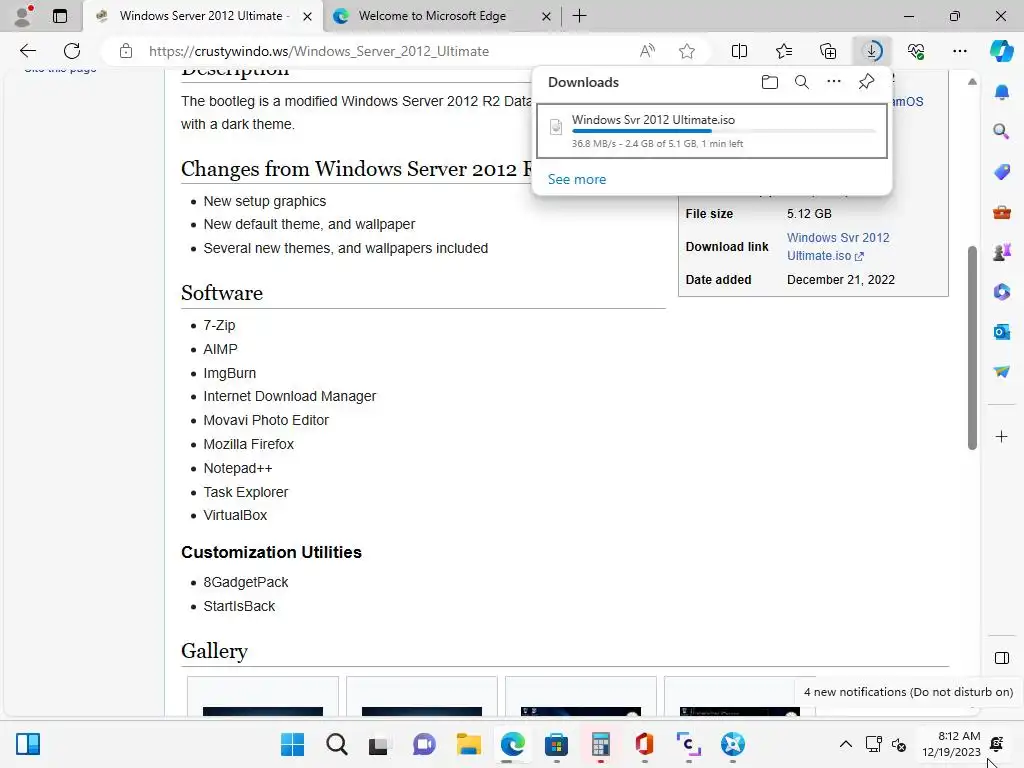Add a sidebar app with plus button
This screenshot has width=1024, height=768.
click(1001, 436)
